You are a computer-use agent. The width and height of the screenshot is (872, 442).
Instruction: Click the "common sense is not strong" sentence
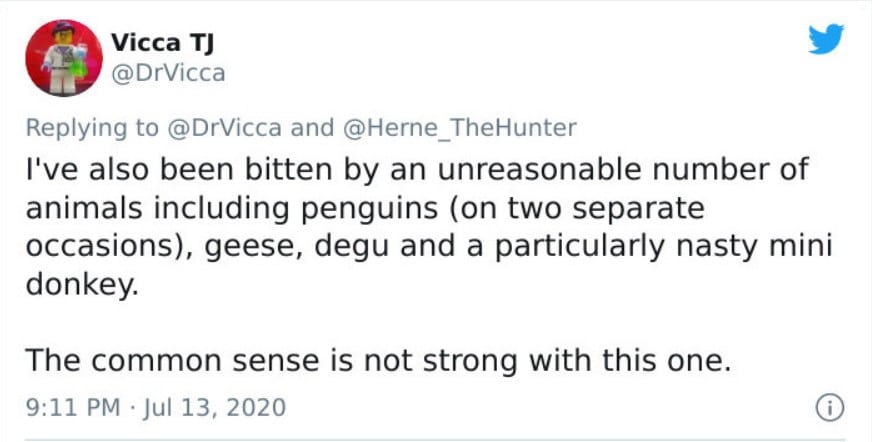tap(375, 360)
